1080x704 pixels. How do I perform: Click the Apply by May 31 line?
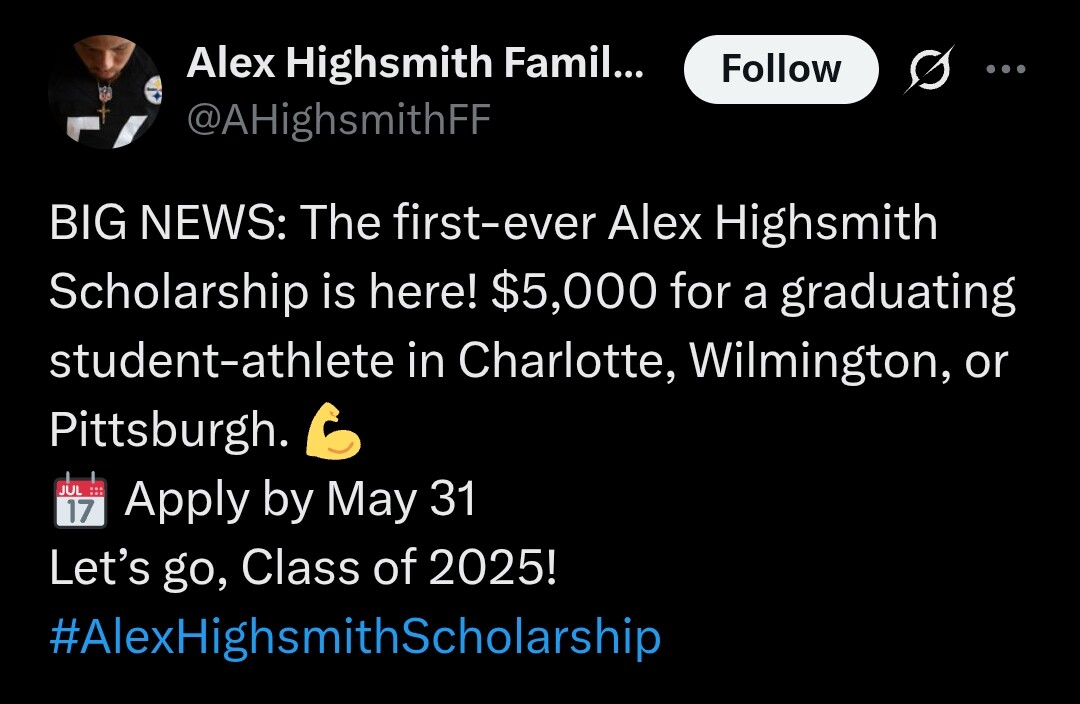(300, 500)
